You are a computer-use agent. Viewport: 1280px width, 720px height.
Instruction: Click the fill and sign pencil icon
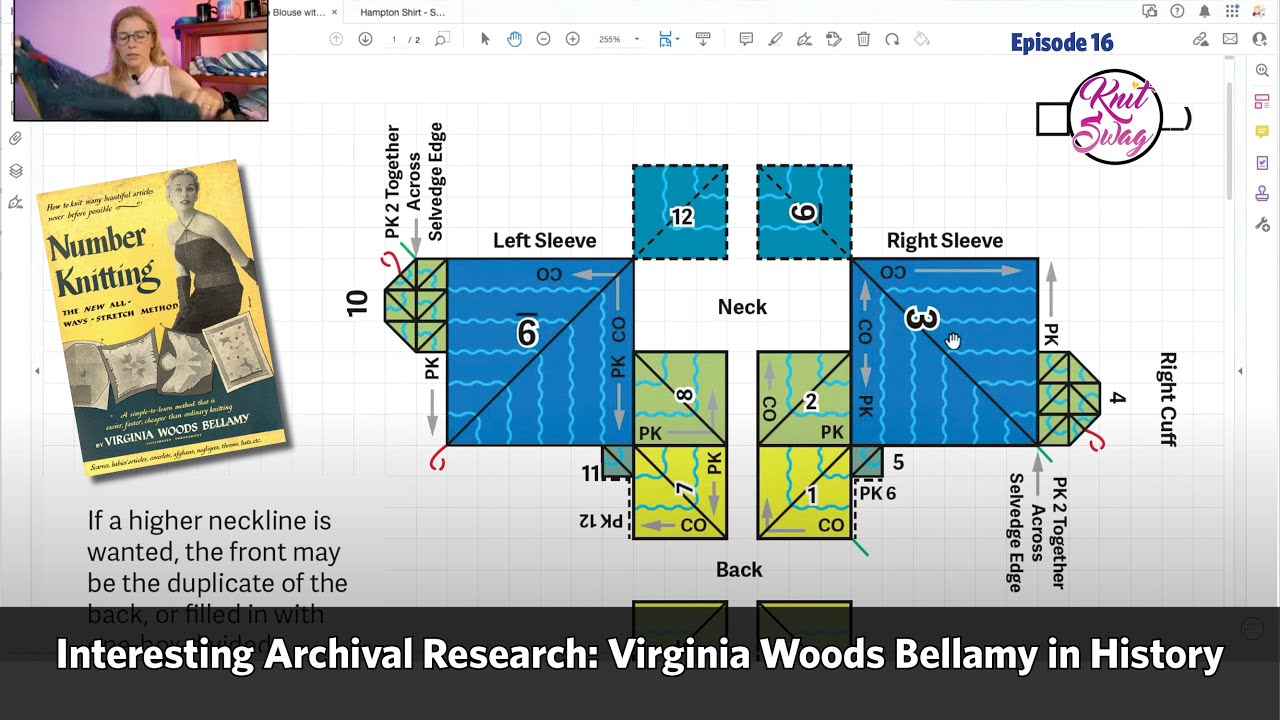pos(834,39)
